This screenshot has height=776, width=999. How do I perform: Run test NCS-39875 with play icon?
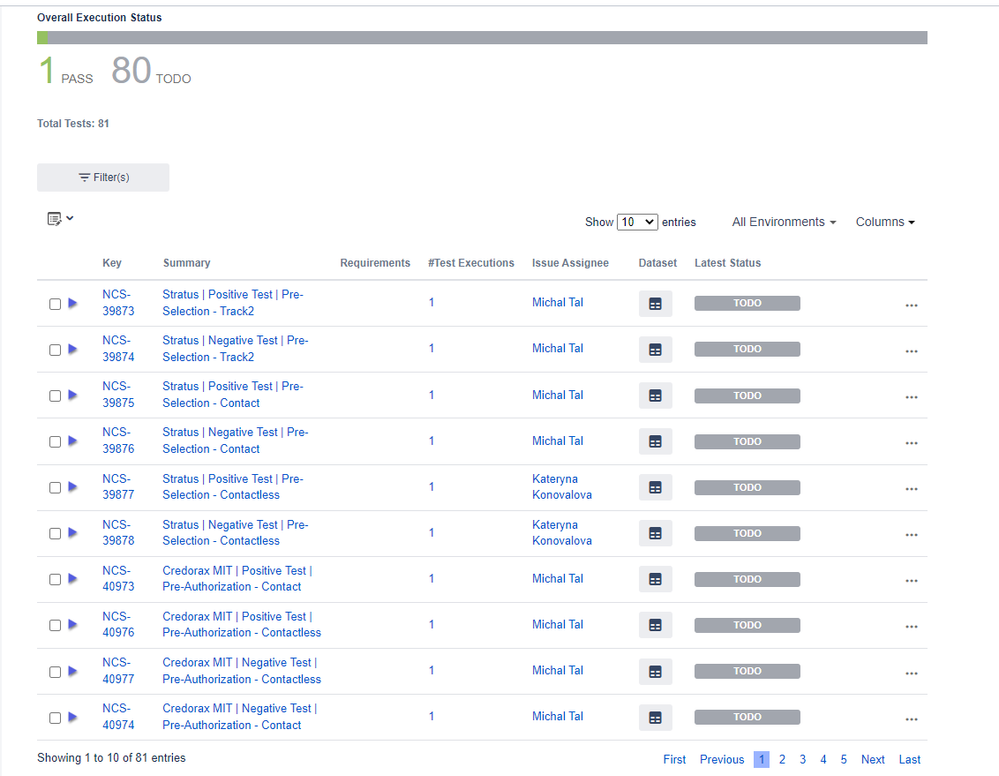73,395
